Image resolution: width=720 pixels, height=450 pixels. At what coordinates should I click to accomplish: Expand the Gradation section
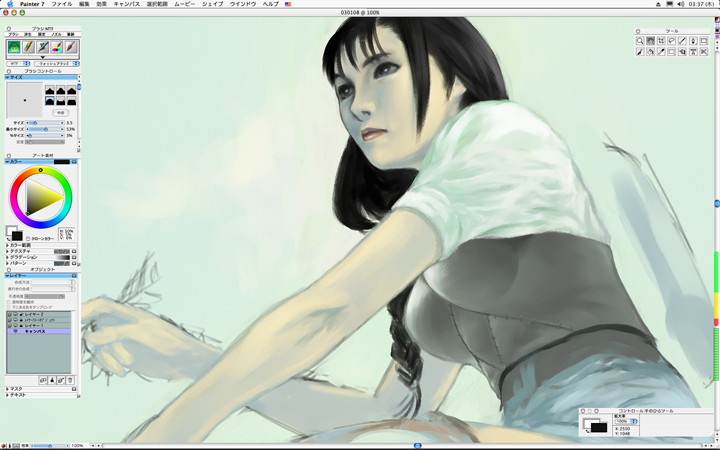tap(8, 257)
